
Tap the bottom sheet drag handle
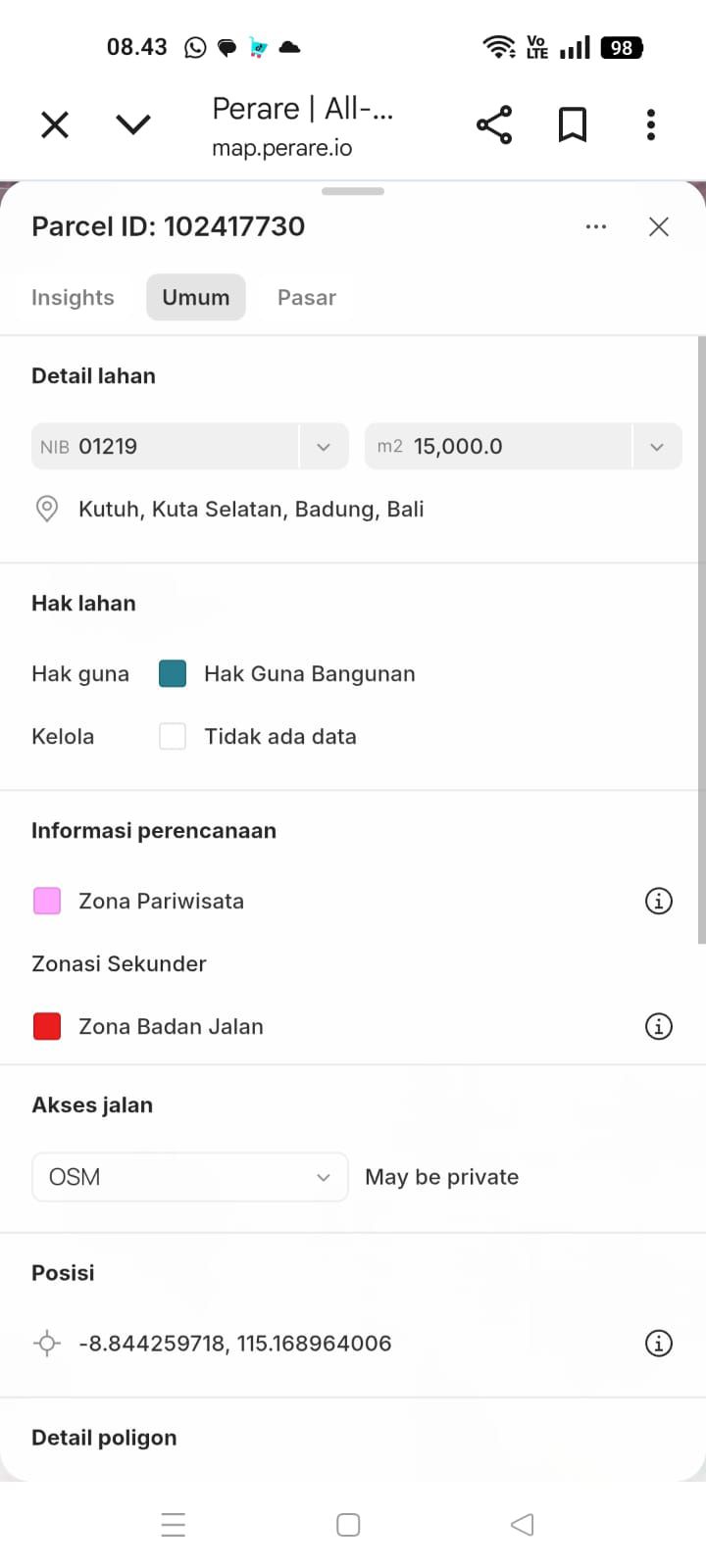(353, 191)
